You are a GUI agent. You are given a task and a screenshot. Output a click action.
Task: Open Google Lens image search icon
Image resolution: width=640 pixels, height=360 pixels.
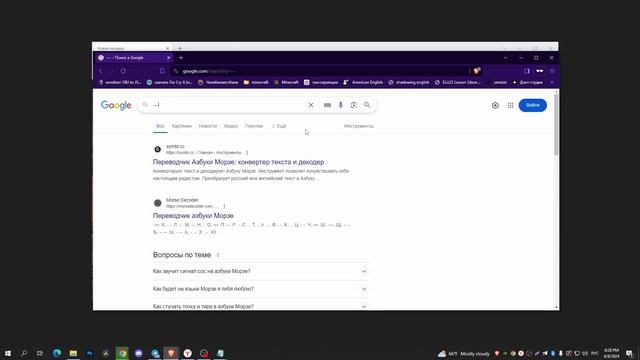point(353,105)
